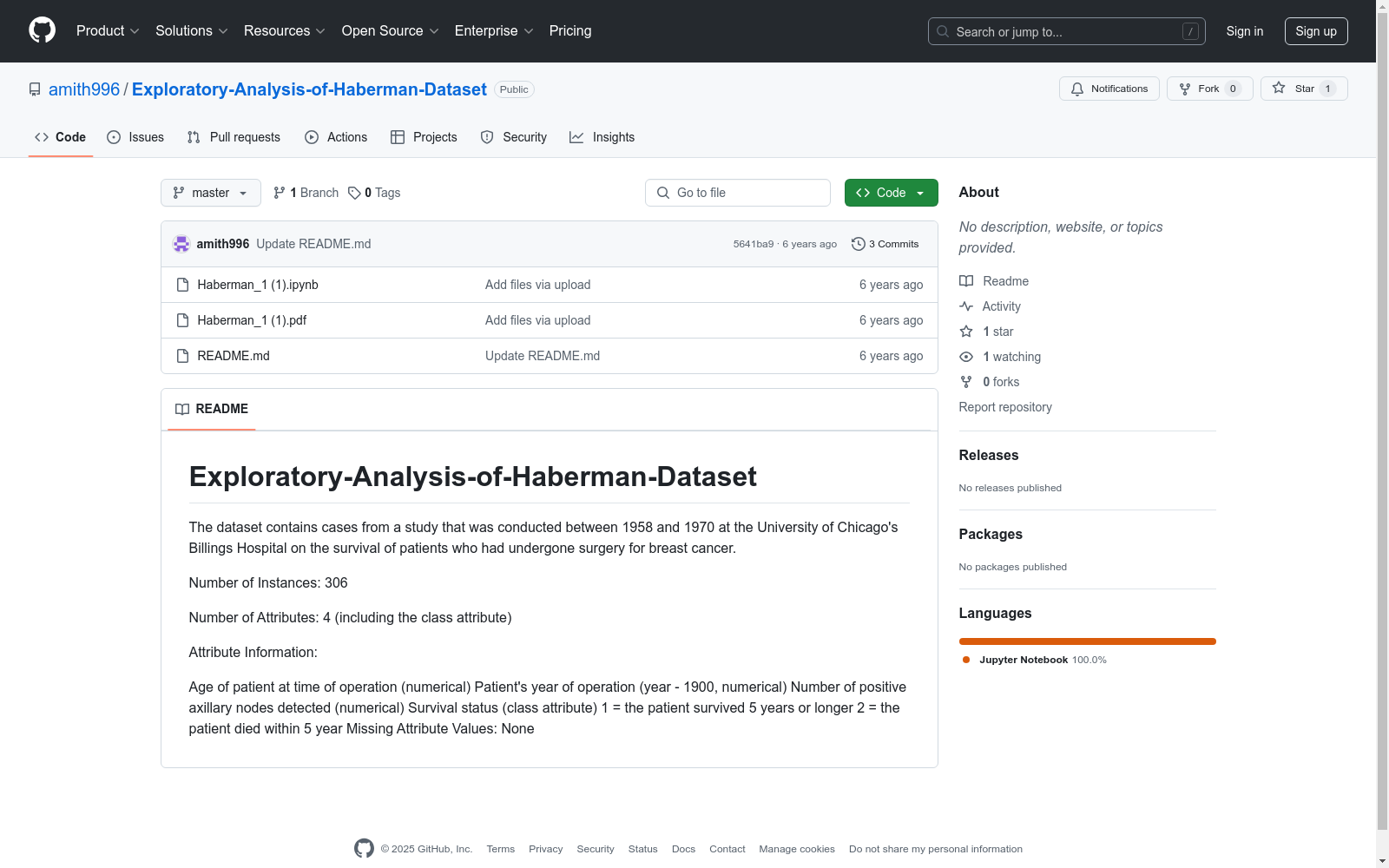
Task: Click the Releases heading link
Action: [x=989, y=455]
